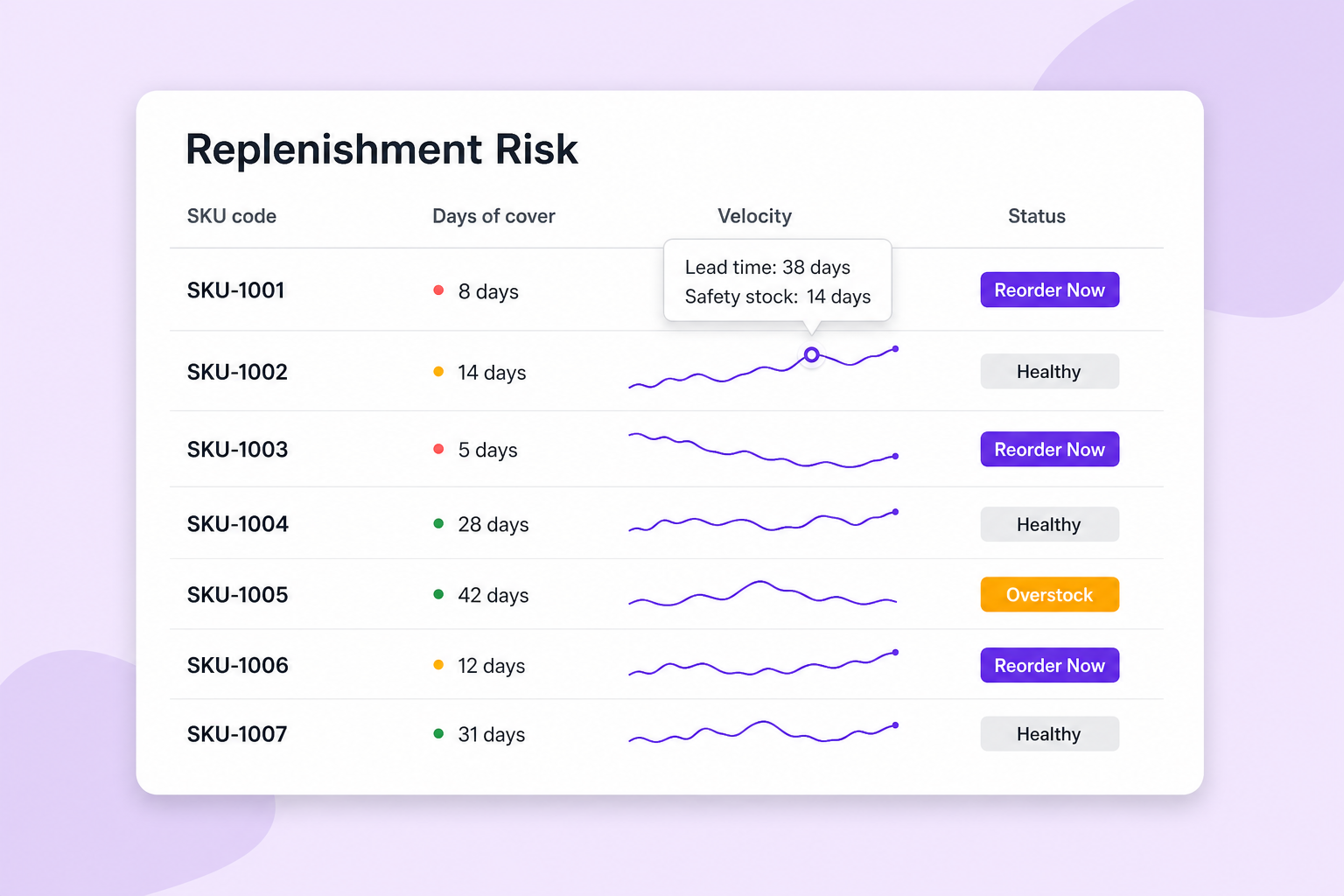Click Lead time: 38 days tooltip text
Viewport: 1344px width, 896px height.
pyautogui.click(x=767, y=267)
